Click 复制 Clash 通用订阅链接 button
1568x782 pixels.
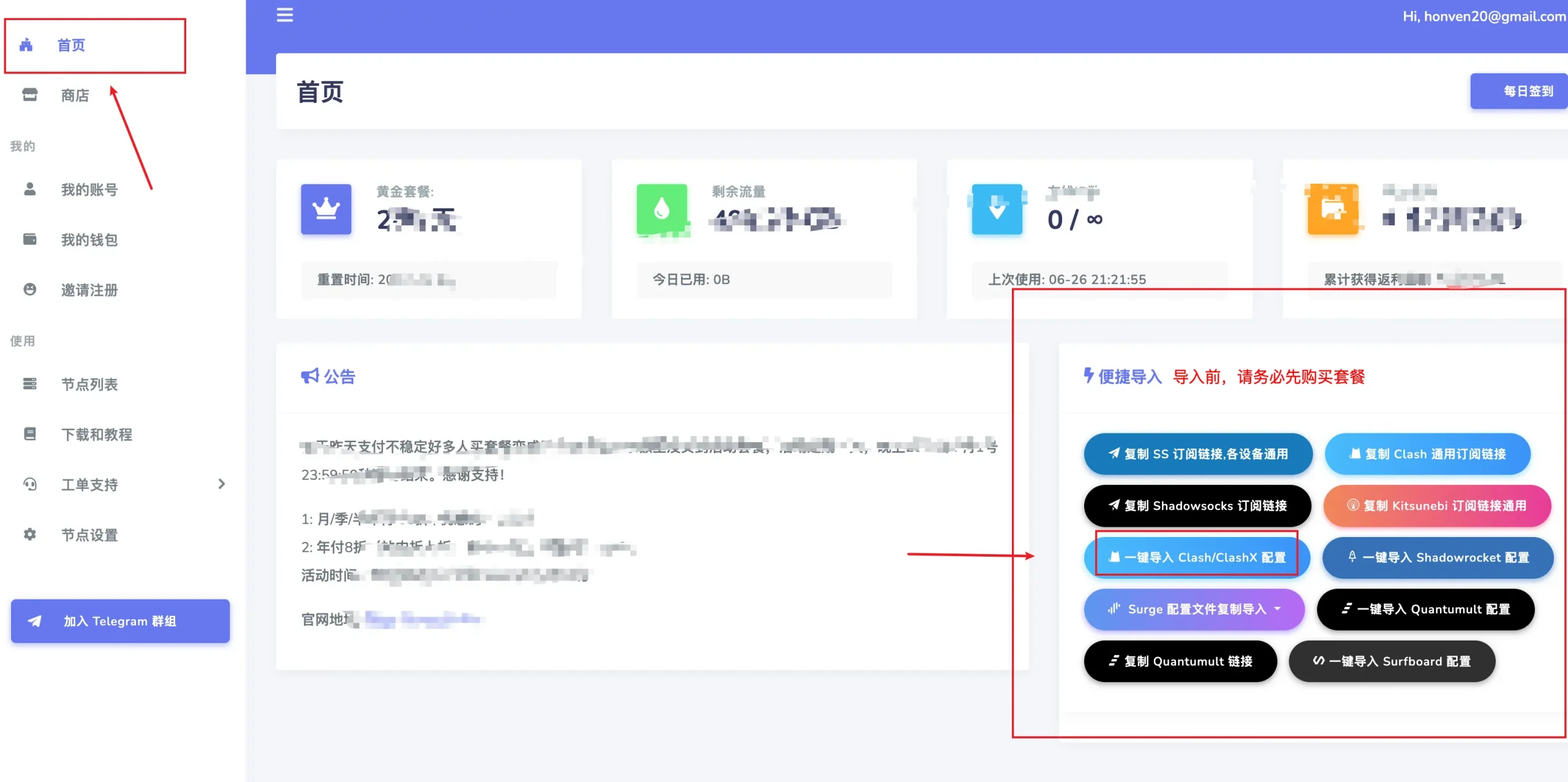coord(1427,454)
